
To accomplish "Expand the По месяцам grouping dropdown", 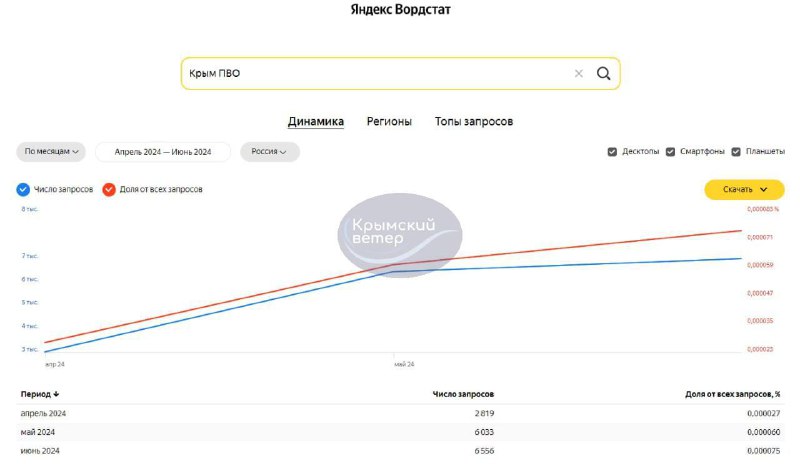I will pos(51,152).
